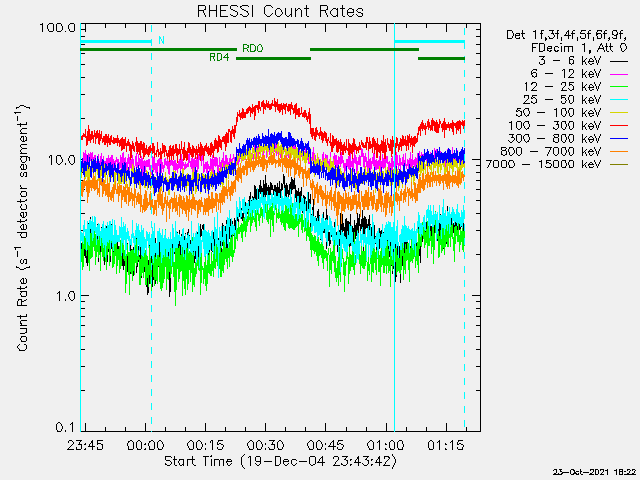
Task: Click the magenta swatch for 6 - 12 keV
Action: click(x=619, y=74)
